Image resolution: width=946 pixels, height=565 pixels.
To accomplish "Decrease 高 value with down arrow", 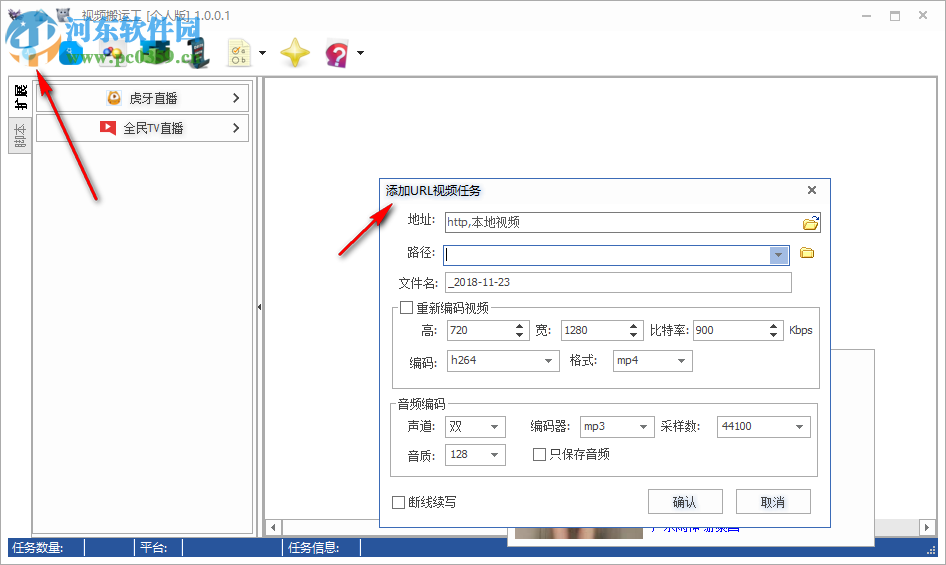I will (x=519, y=334).
